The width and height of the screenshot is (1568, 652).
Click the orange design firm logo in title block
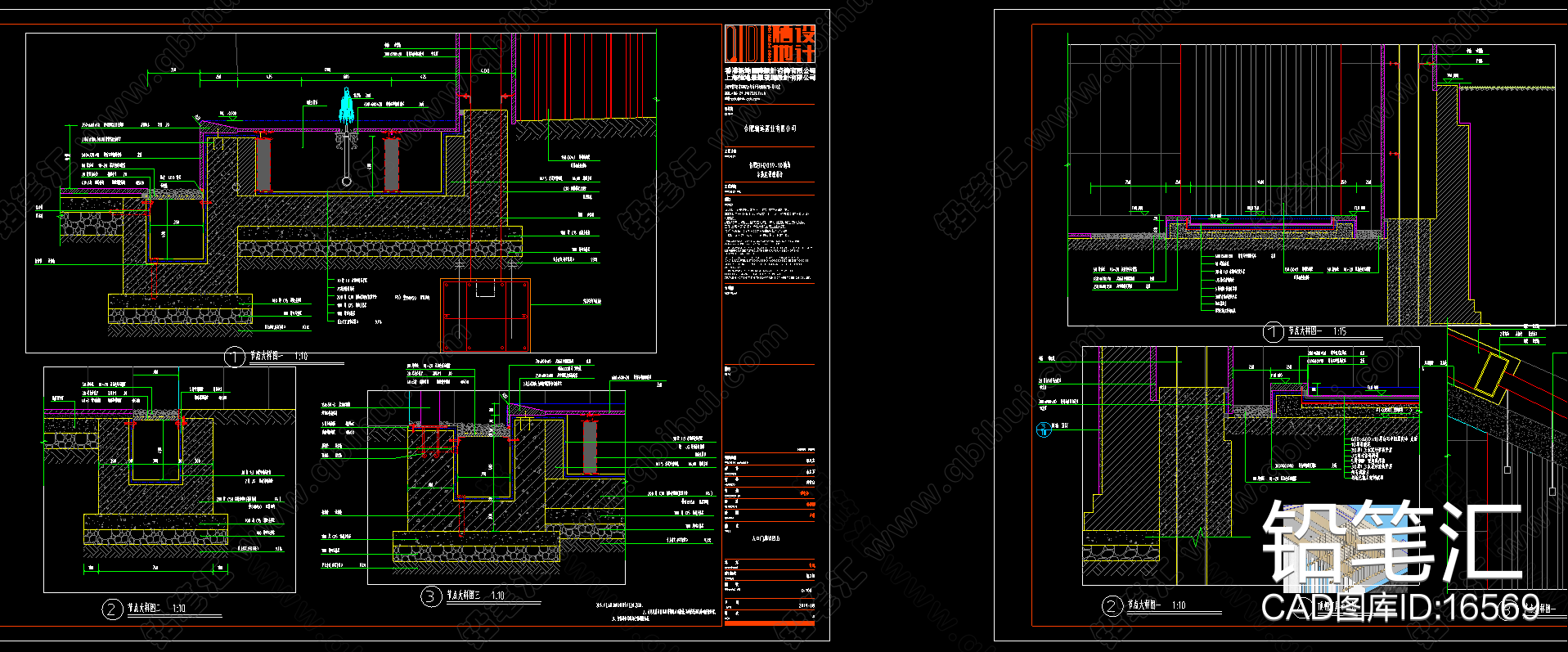[770, 44]
